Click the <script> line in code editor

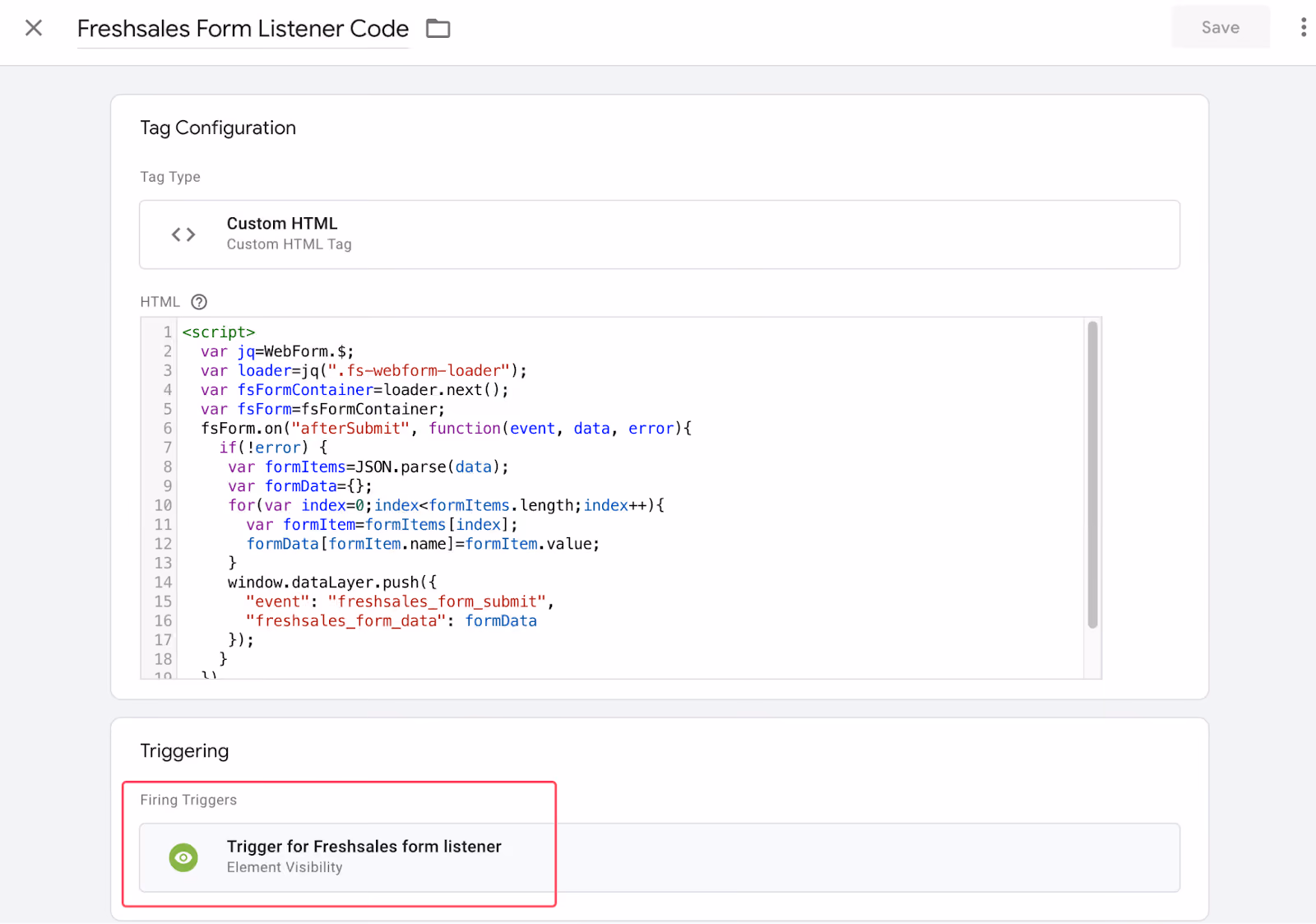pos(219,332)
